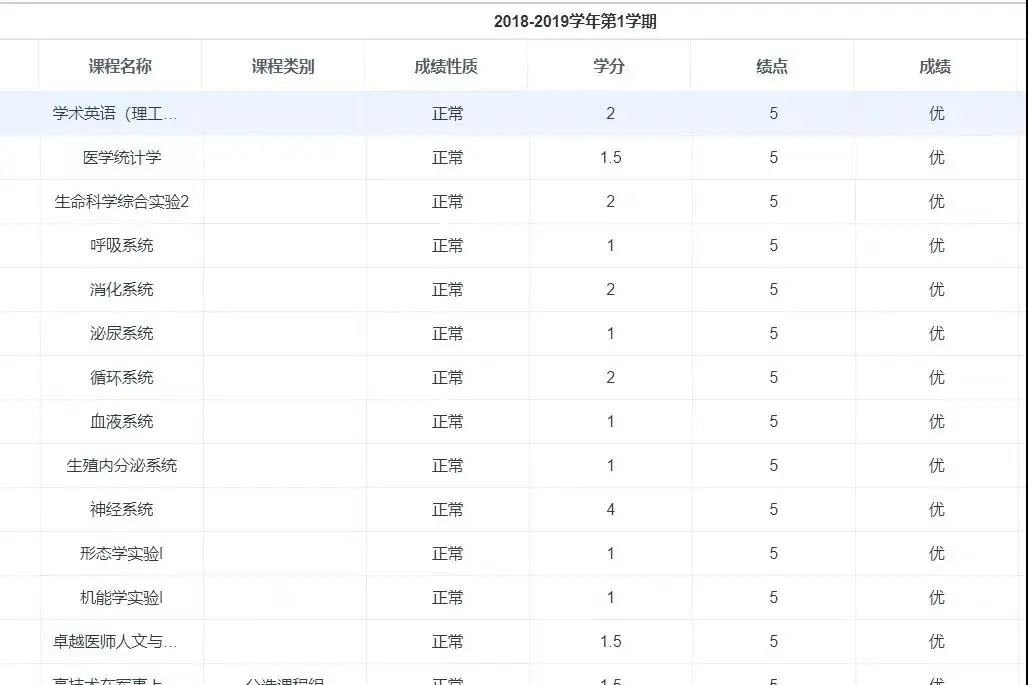The width and height of the screenshot is (1028, 685).
Task: Select the 生殖内分泌系统 course name
Action: (x=122, y=466)
